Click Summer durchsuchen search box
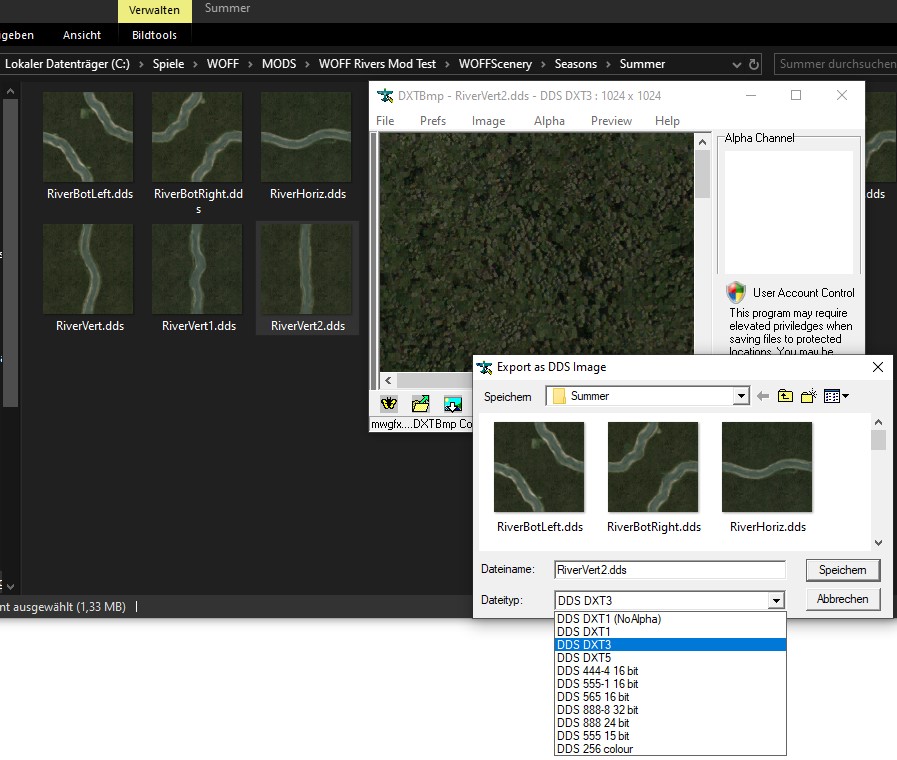The image size is (897, 760). click(835, 64)
